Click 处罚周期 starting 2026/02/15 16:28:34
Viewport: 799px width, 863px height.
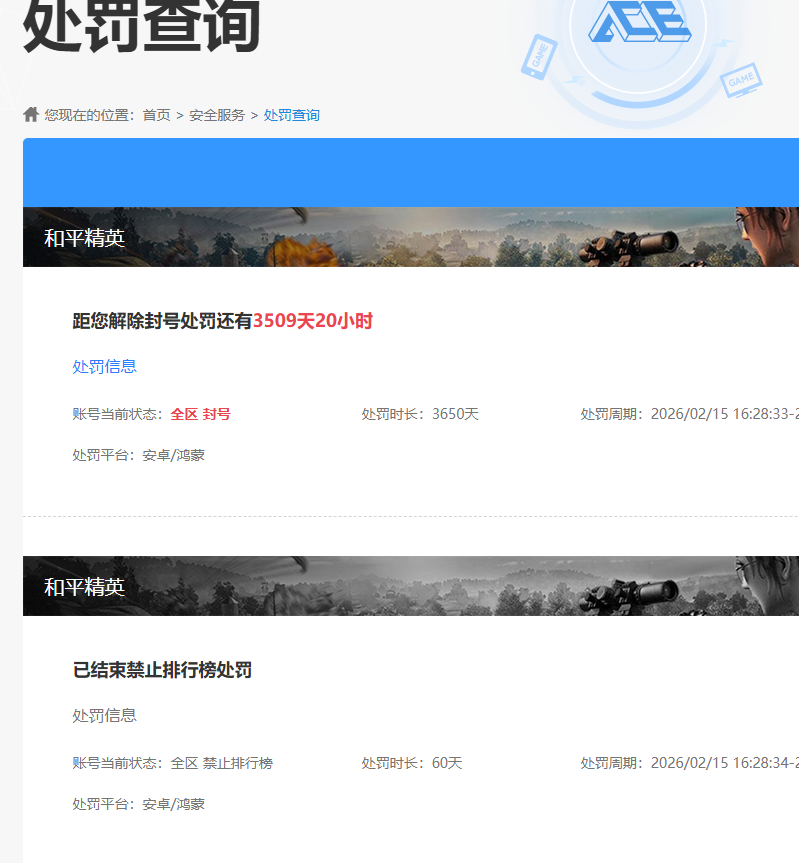click(689, 763)
